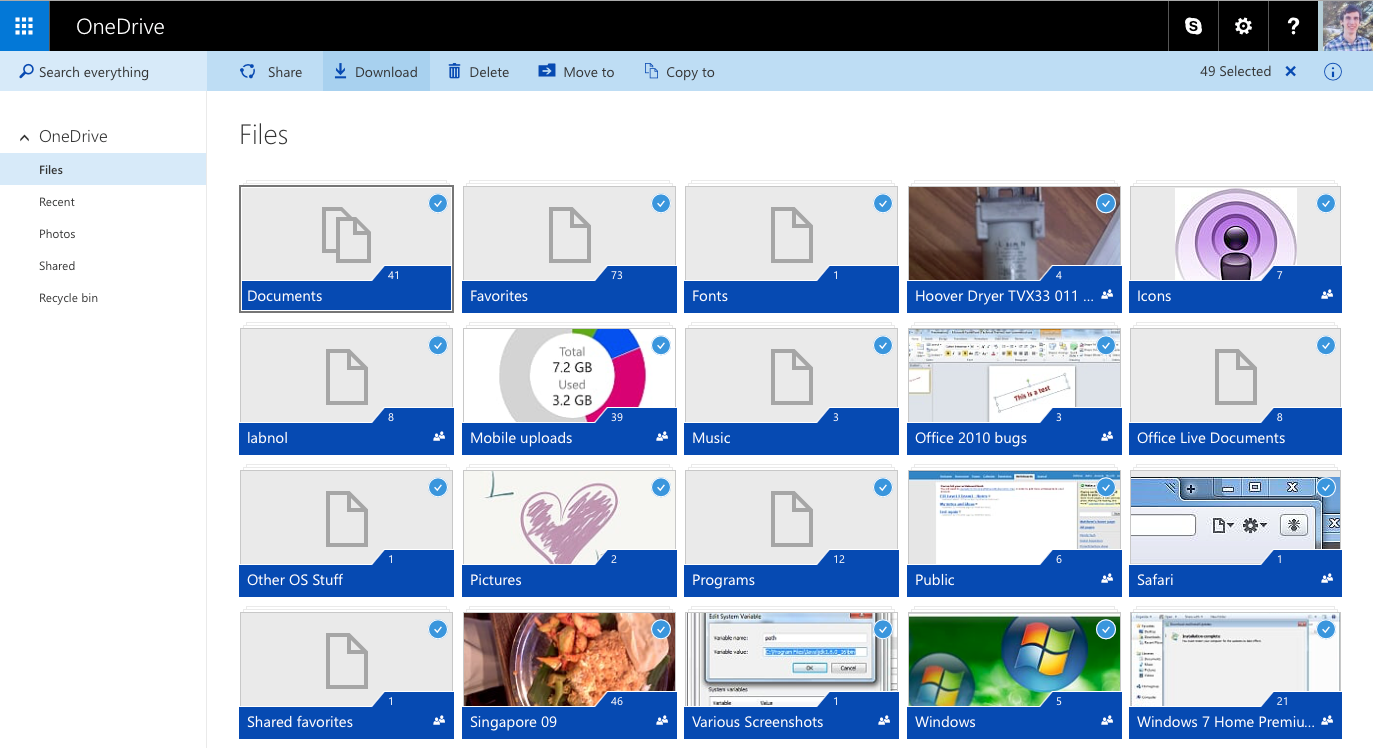Choose Copy to in the toolbar
The height and width of the screenshot is (748, 1373).
click(679, 72)
